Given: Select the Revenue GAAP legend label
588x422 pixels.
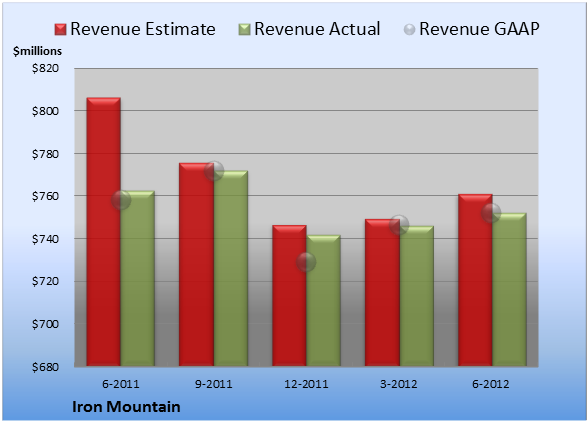Looking at the screenshot, I should [479, 29].
